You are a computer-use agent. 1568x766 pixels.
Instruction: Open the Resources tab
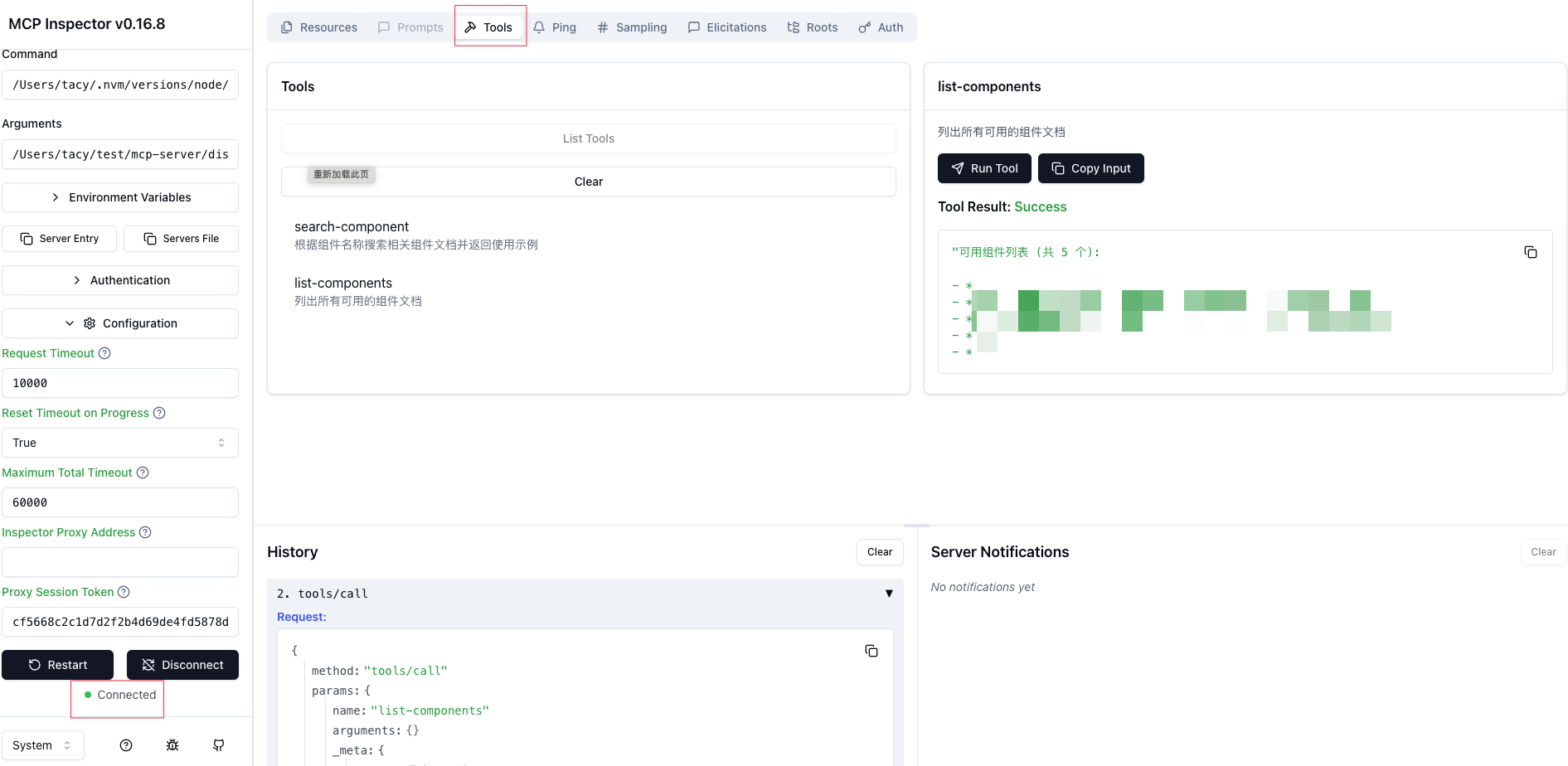(x=319, y=27)
